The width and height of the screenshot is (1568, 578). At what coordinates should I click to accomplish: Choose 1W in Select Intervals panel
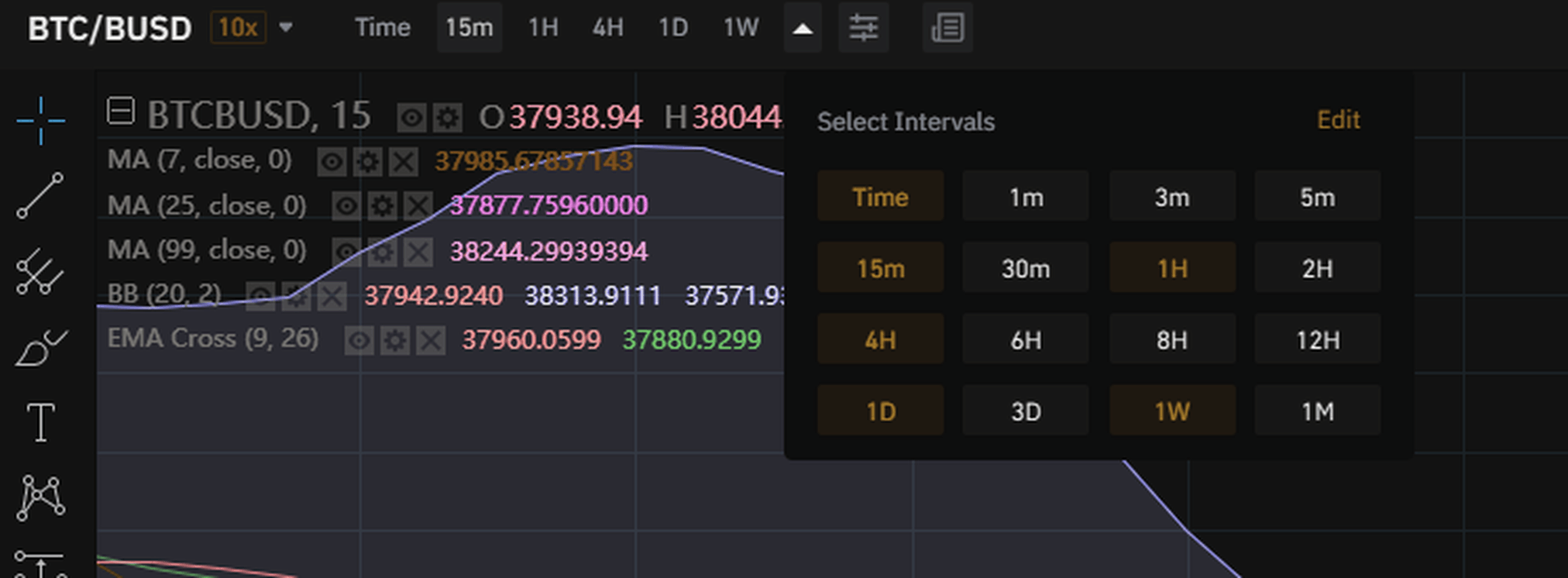pos(1172,411)
